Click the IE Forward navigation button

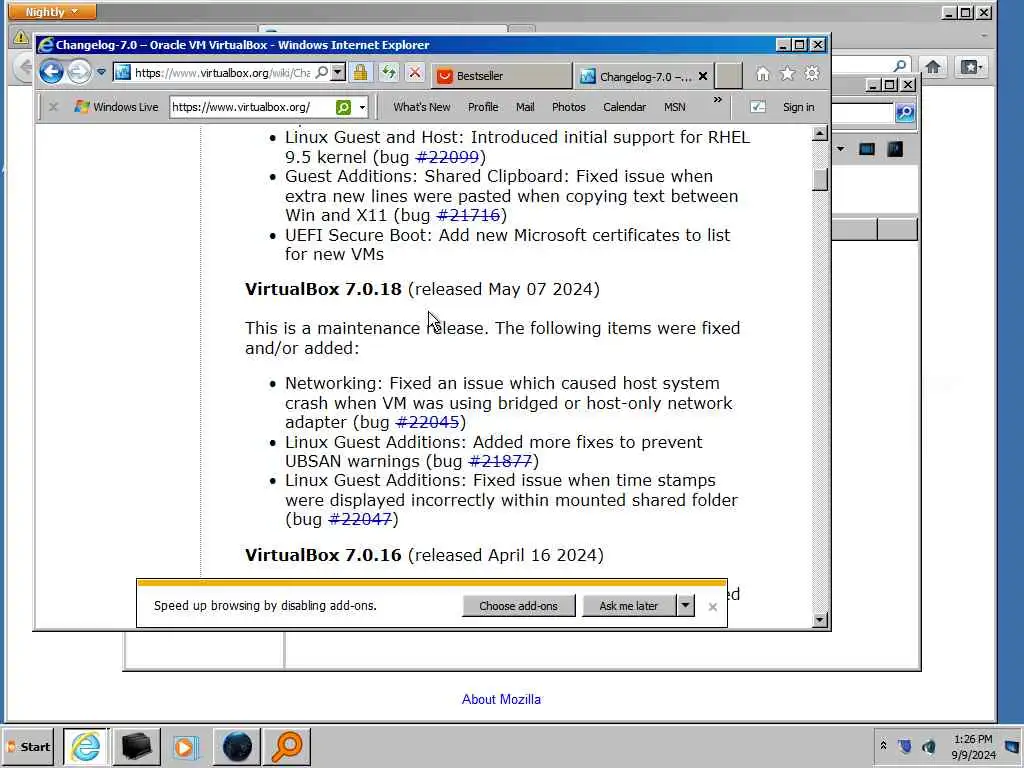[79, 72]
